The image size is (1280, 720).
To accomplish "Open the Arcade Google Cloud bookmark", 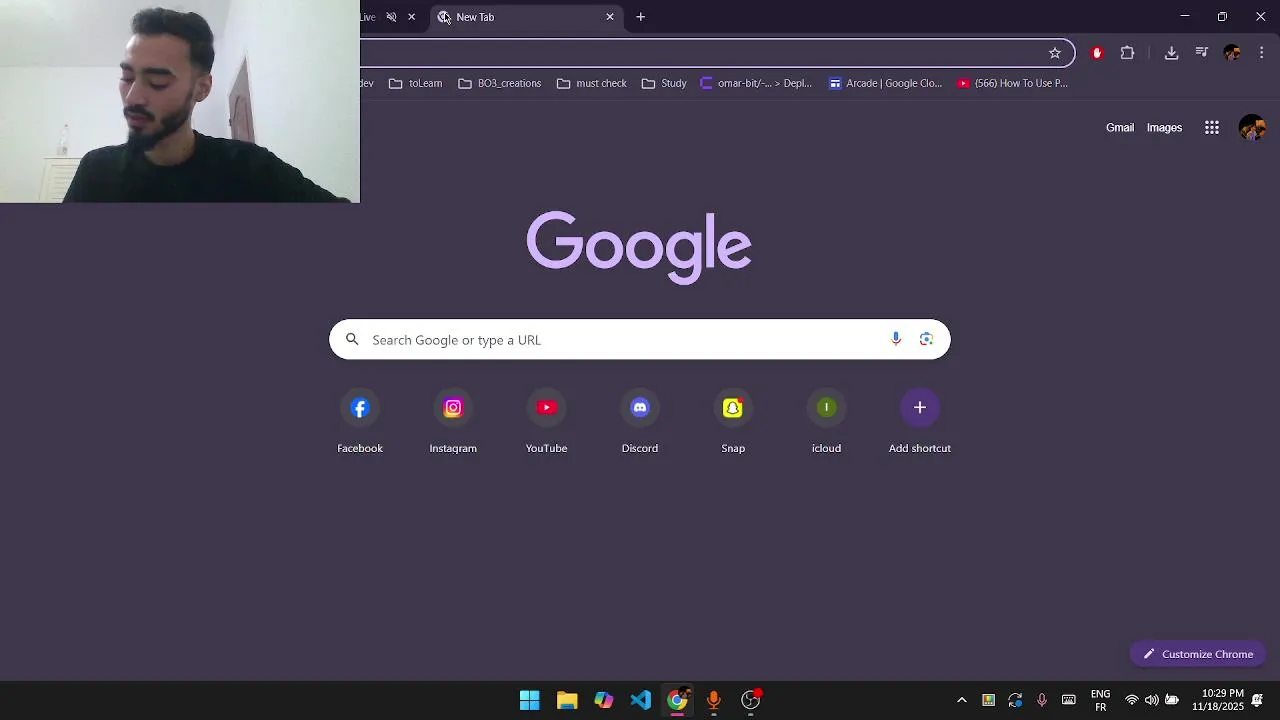I will [885, 83].
